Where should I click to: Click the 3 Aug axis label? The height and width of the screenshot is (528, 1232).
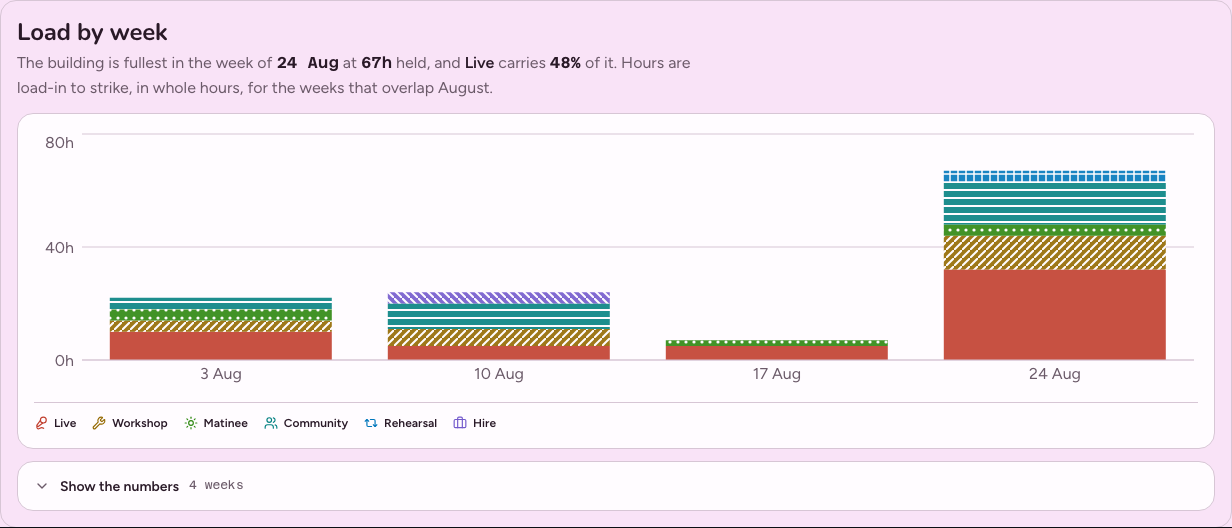(221, 374)
